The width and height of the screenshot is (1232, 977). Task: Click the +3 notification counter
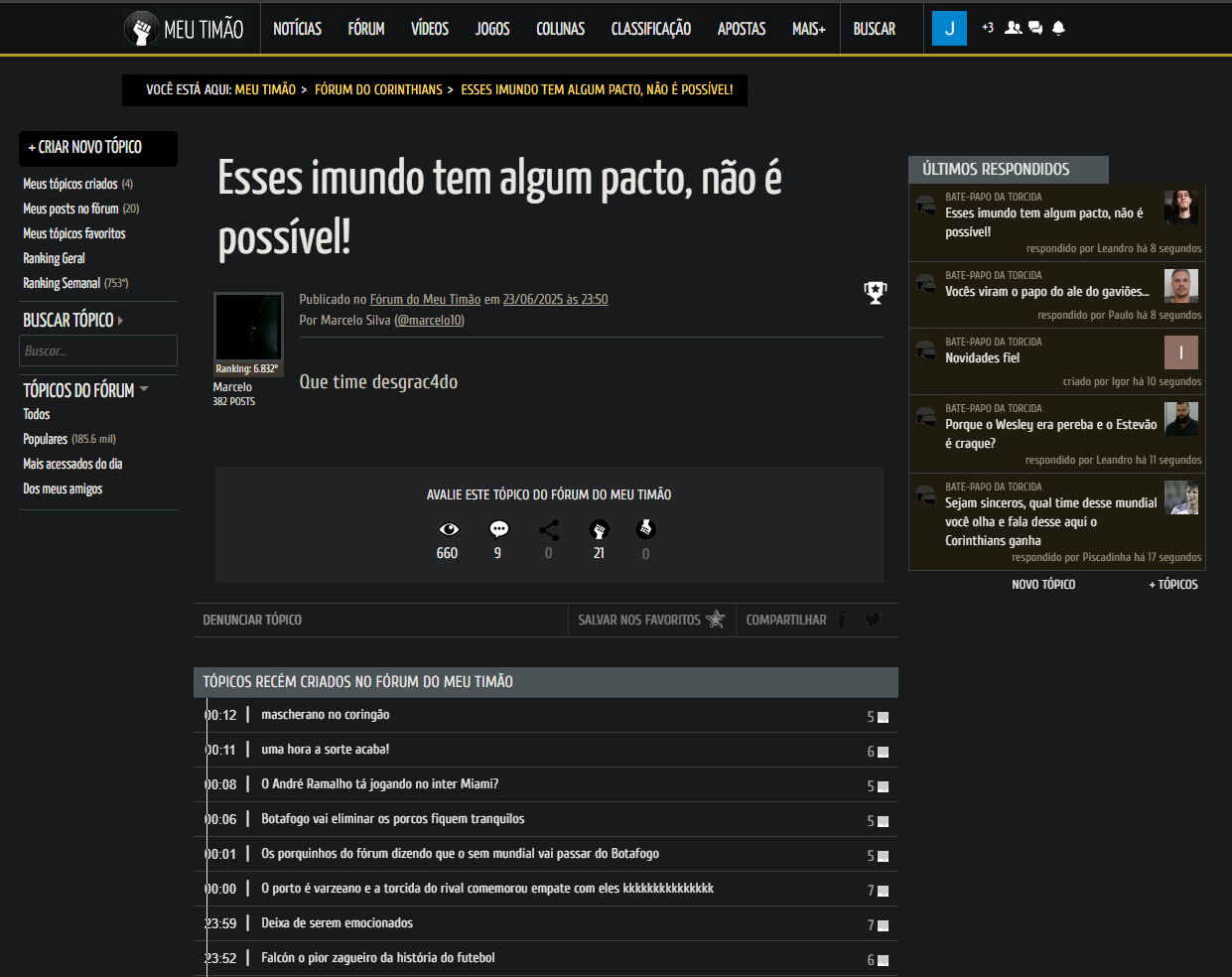(988, 28)
